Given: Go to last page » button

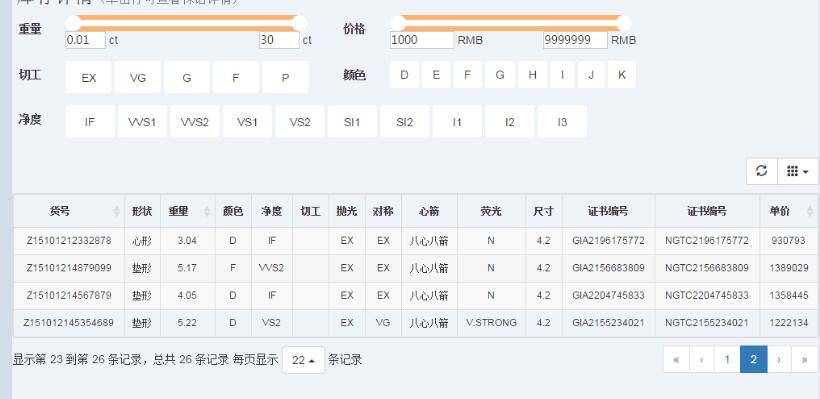Looking at the screenshot, I should coord(804,359).
